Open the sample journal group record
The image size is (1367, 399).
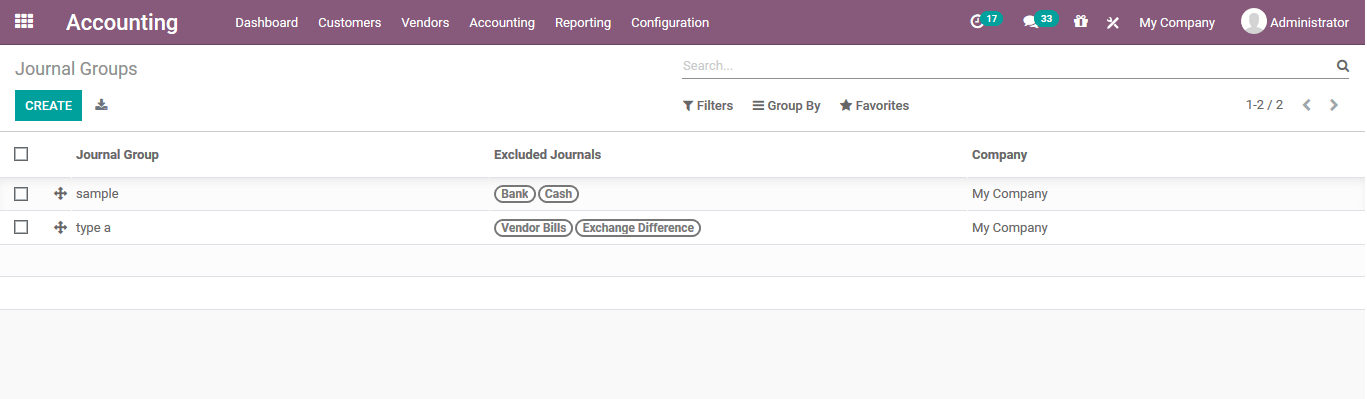point(97,194)
